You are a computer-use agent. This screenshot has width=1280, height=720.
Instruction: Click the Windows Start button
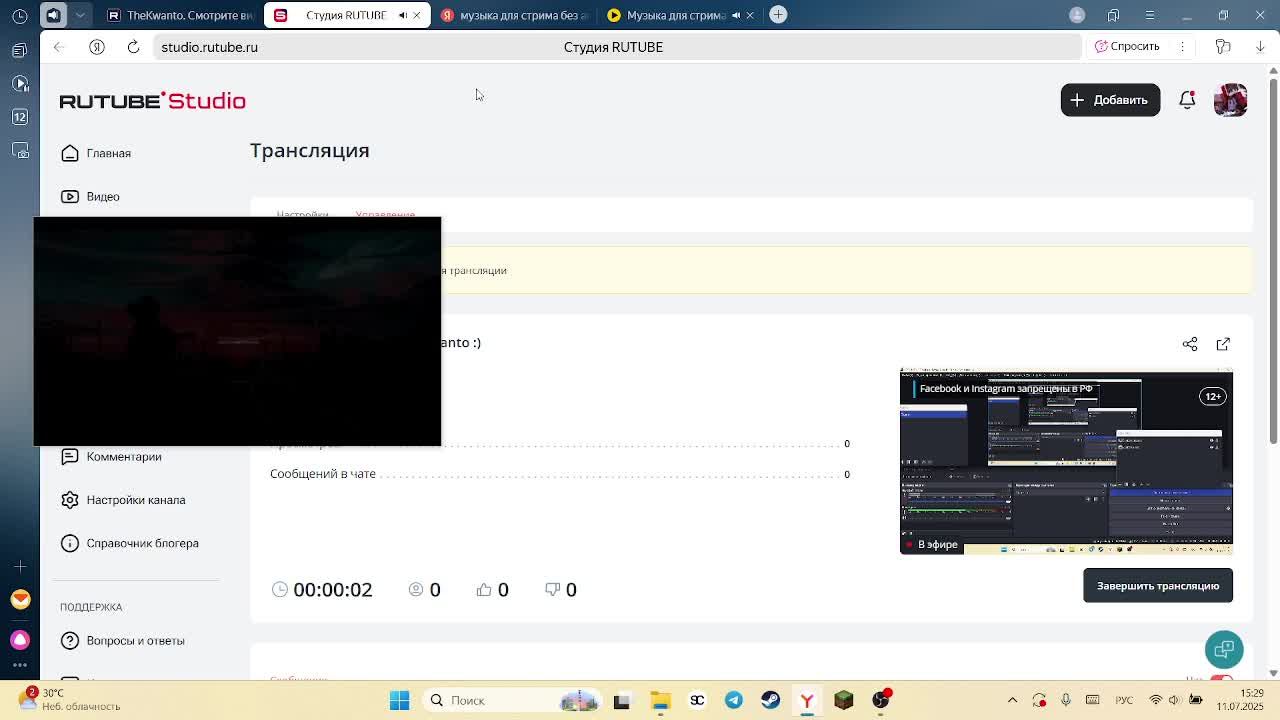399,700
